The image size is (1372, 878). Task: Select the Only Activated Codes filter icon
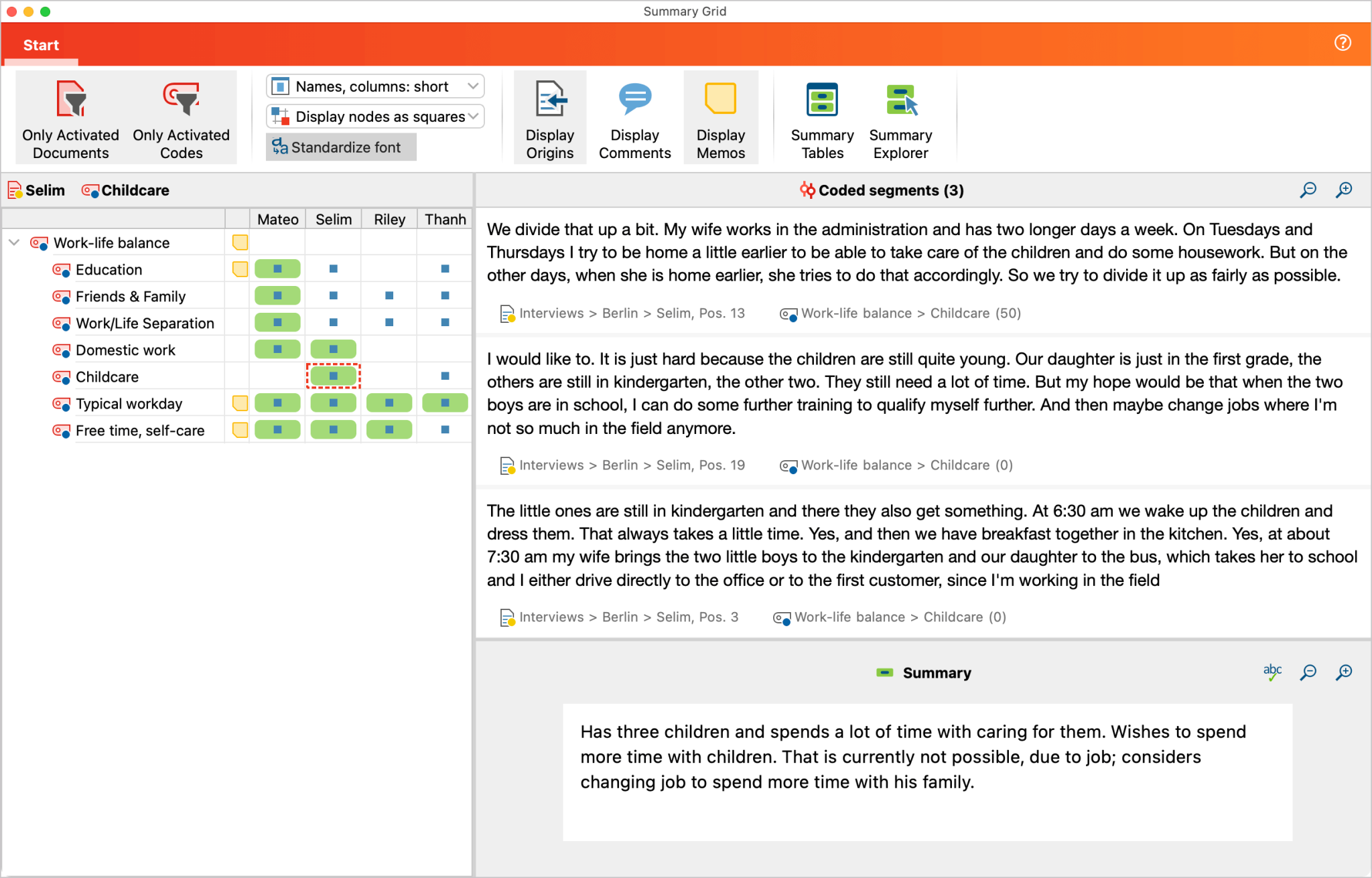(182, 117)
